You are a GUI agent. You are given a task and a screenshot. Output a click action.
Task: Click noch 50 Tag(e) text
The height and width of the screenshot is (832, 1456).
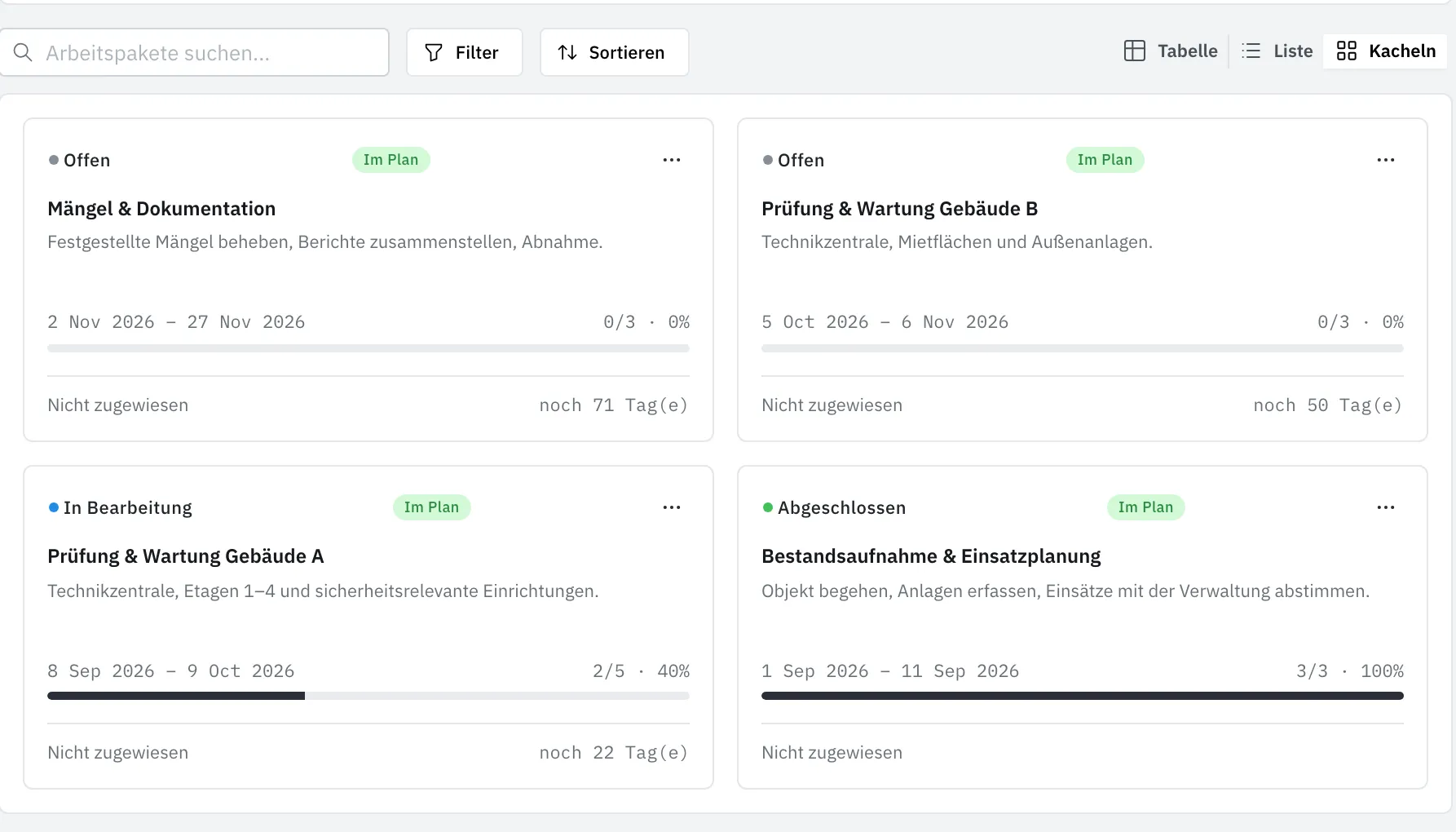(1328, 405)
